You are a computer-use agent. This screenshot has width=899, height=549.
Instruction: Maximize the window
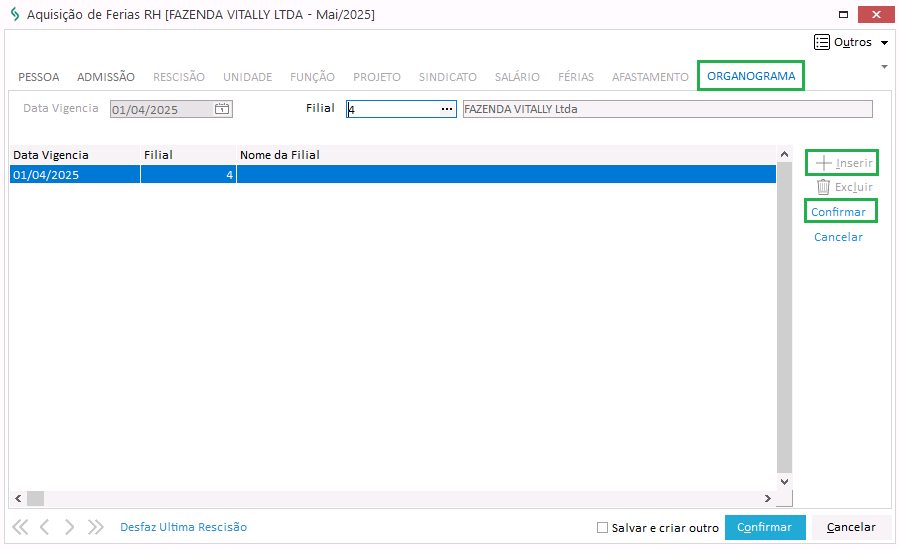[x=843, y=15]
